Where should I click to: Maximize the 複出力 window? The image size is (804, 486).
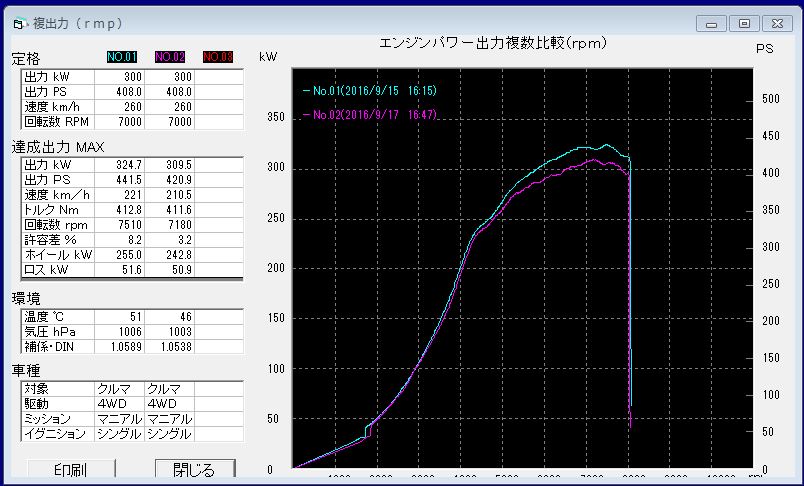pos(743,23)
